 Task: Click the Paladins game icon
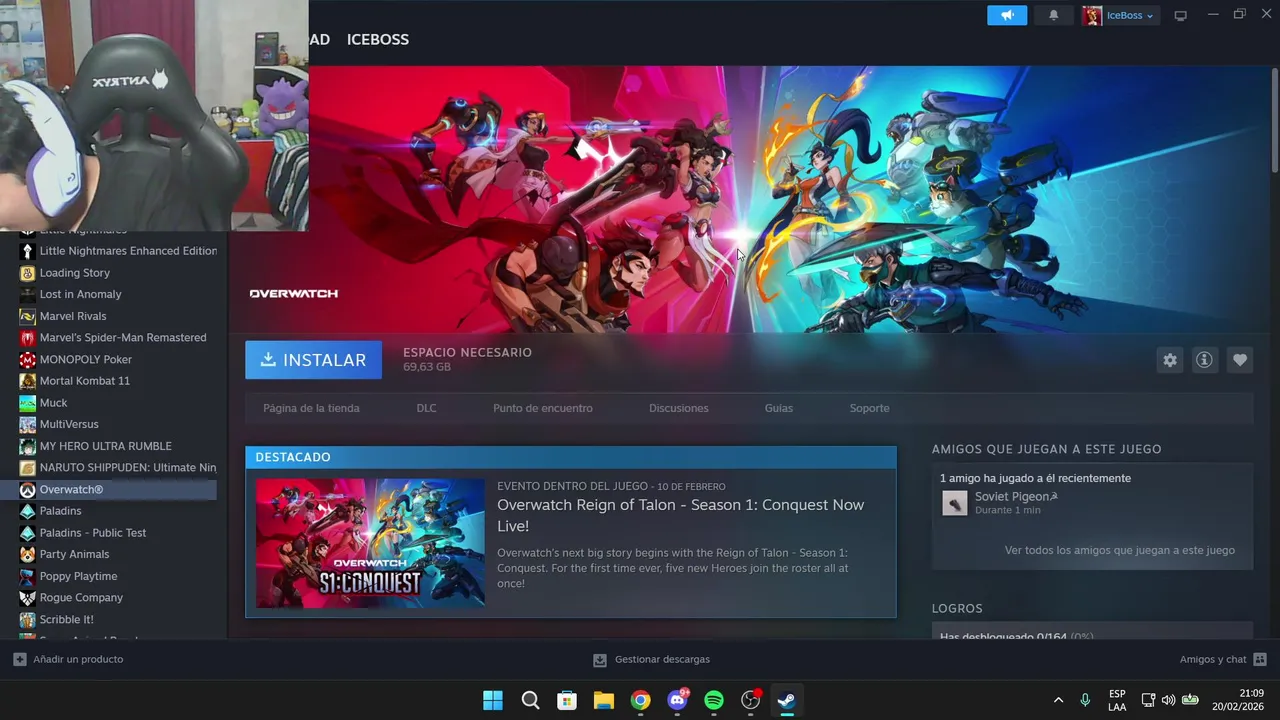coord(28,511)
